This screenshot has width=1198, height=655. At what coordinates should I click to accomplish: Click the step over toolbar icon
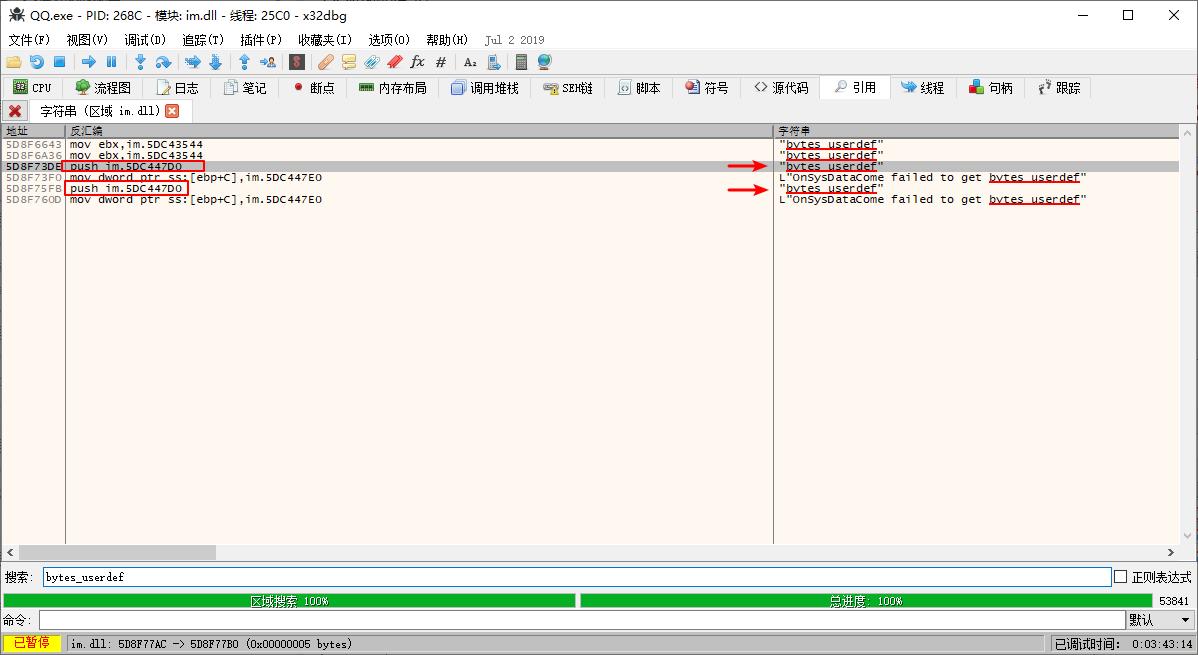[163, 62]
